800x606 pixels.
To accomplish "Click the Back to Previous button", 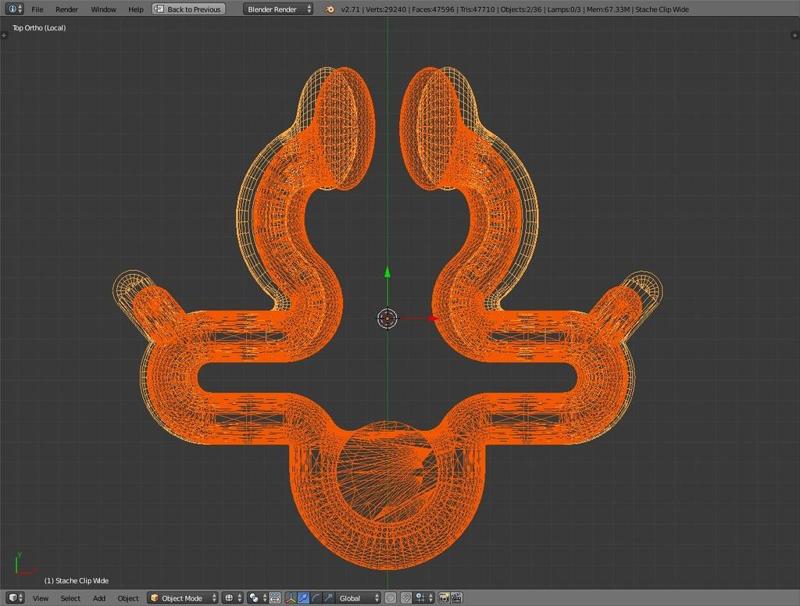I will (187, 9).
